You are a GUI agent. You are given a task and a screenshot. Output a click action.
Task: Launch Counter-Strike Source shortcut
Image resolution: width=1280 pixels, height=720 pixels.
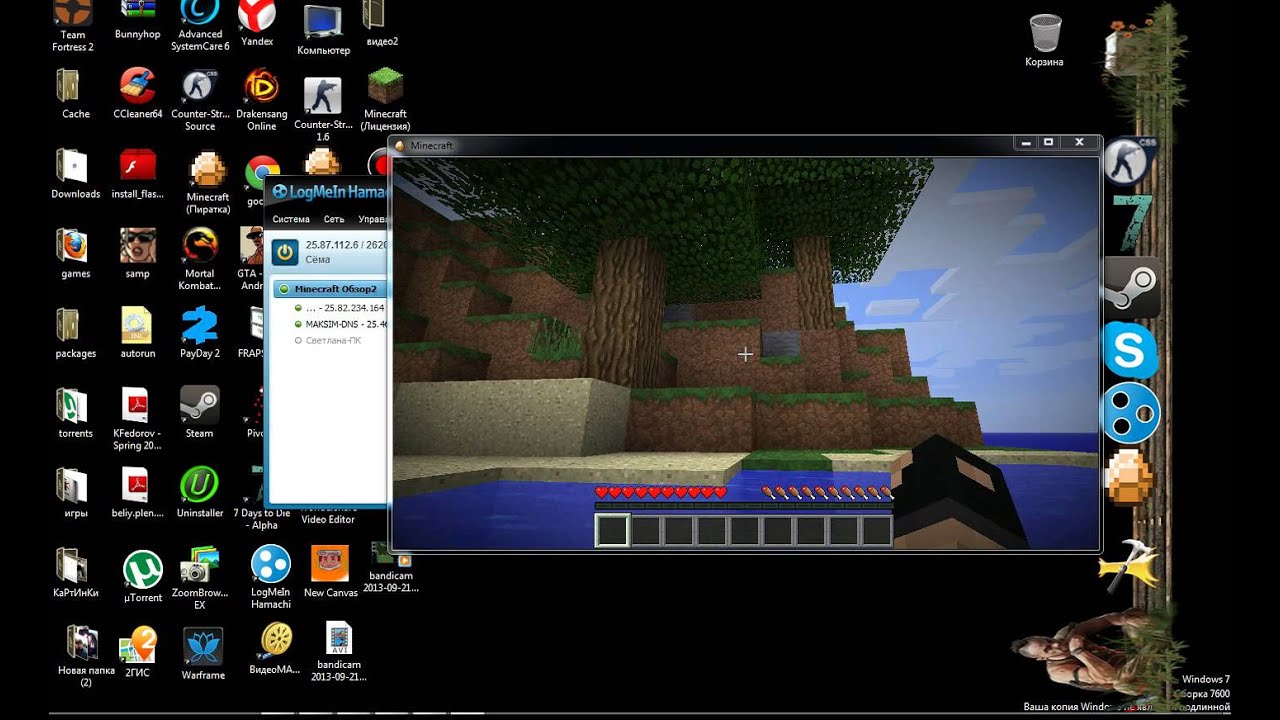[200, 100]
